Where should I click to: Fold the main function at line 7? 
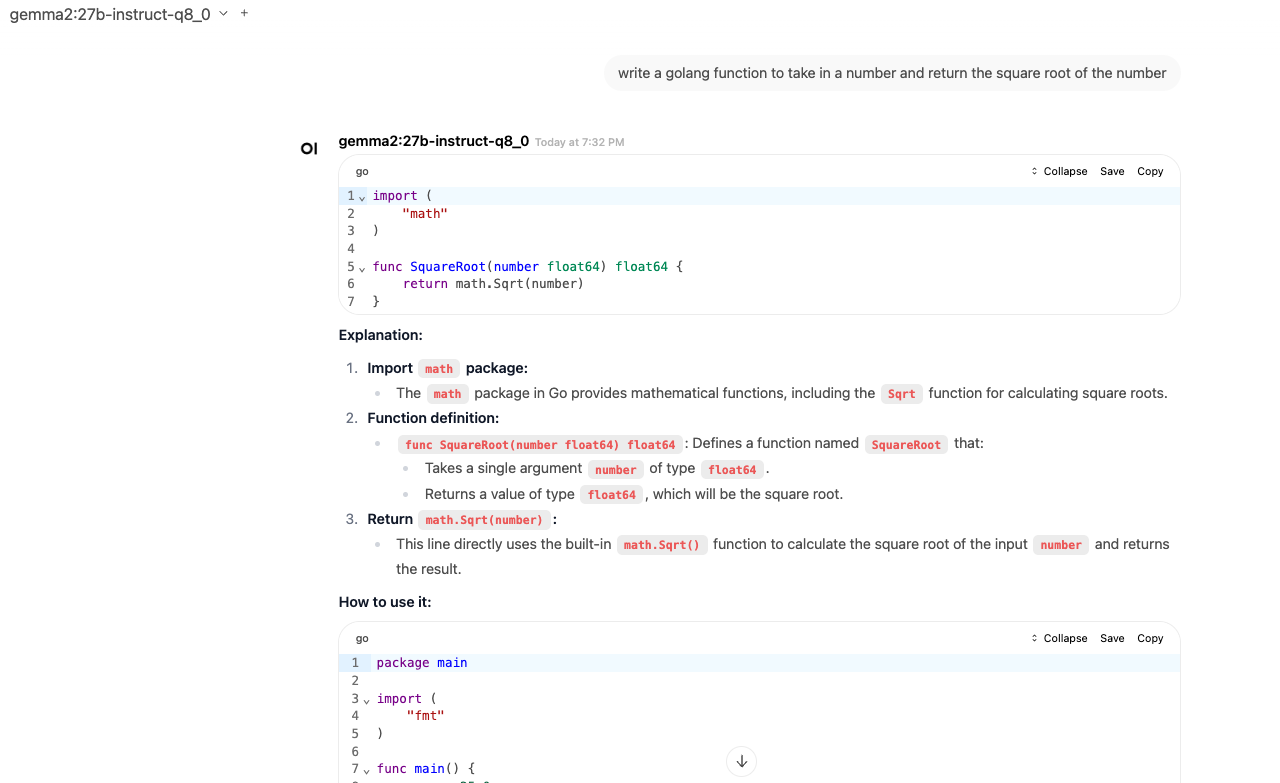(366, 770)
